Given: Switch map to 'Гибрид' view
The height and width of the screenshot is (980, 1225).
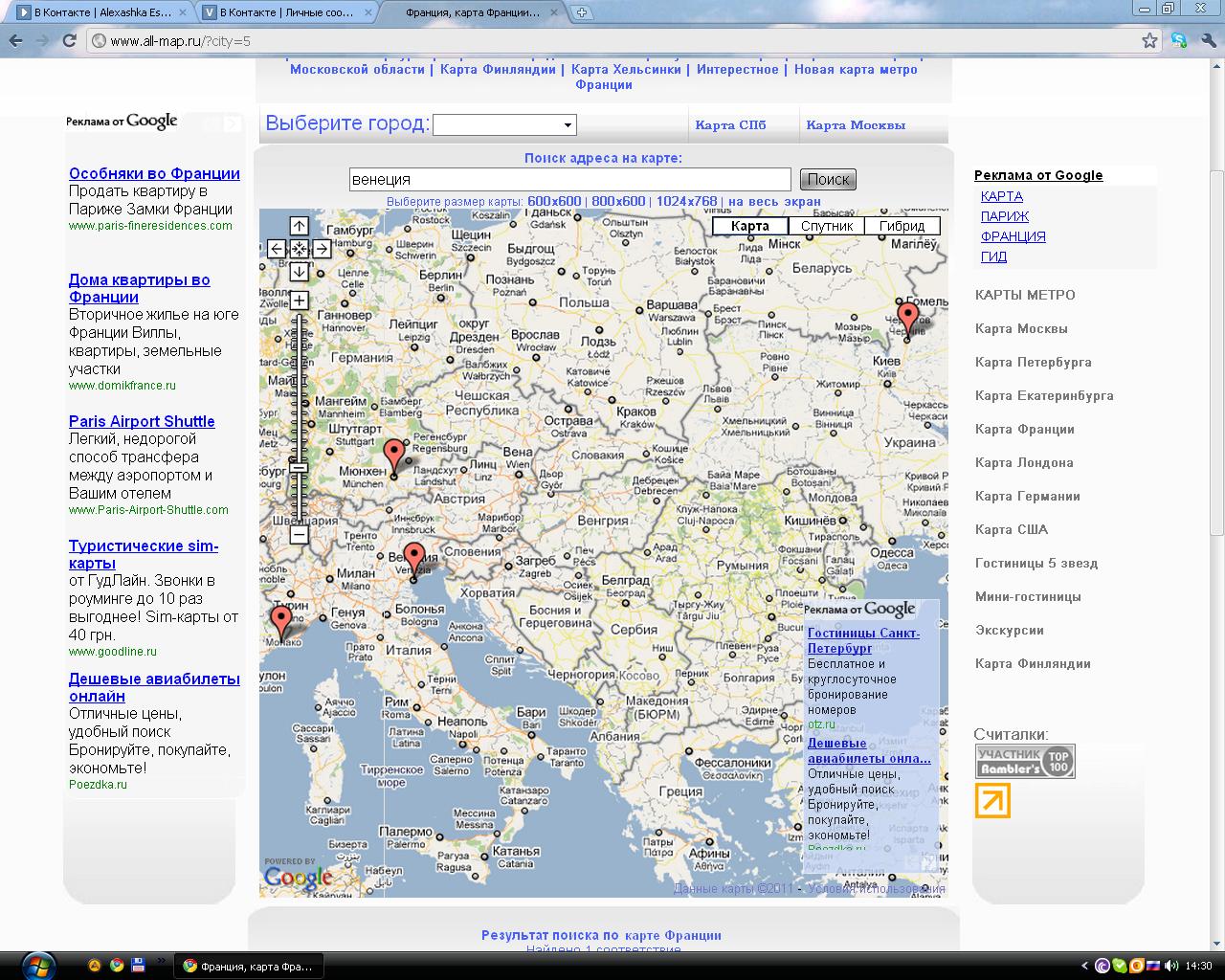Looking at the screenshot, I should click(x=902, y=226).
